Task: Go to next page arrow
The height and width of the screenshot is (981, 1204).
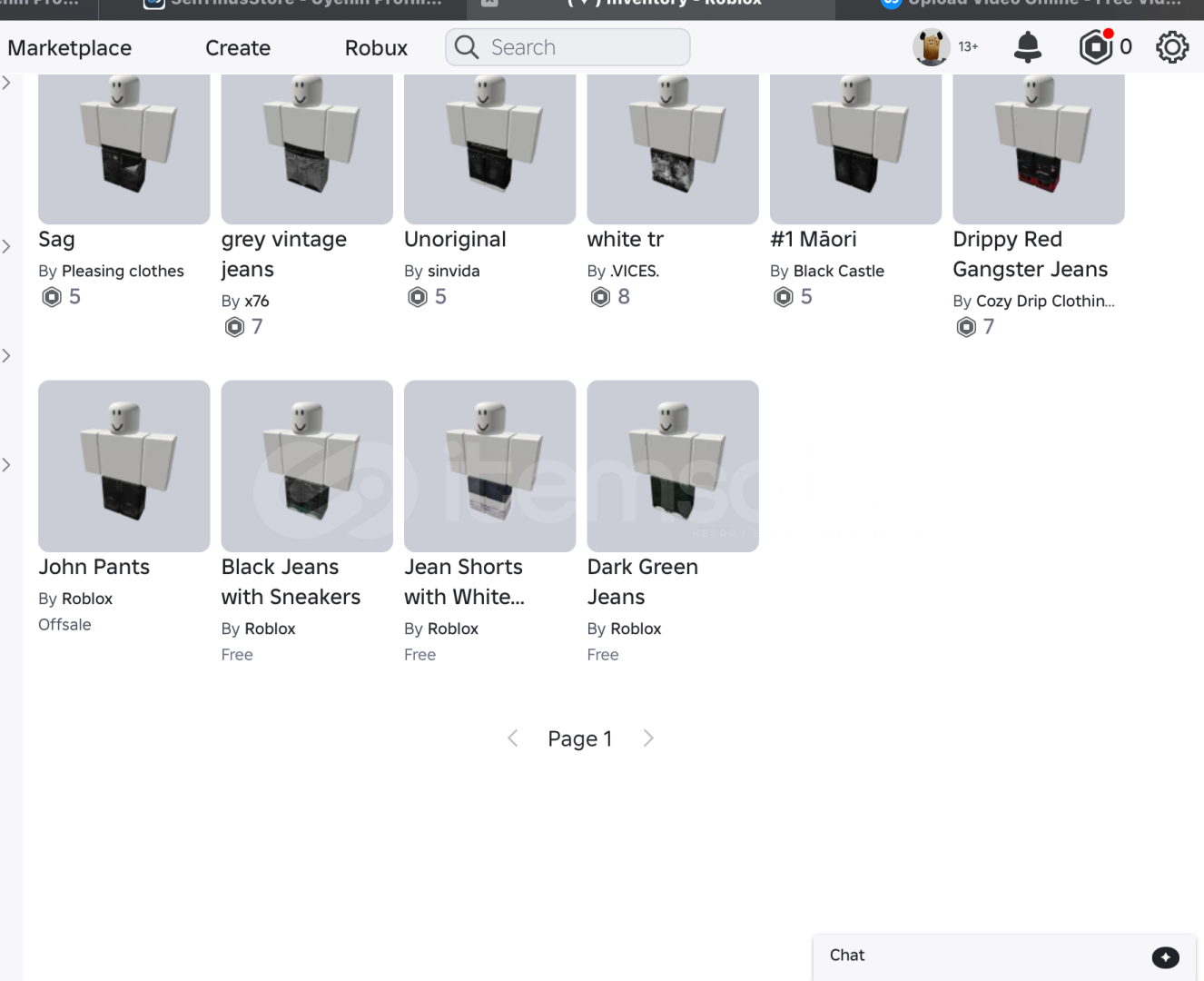Action: (x=648, y=738)
